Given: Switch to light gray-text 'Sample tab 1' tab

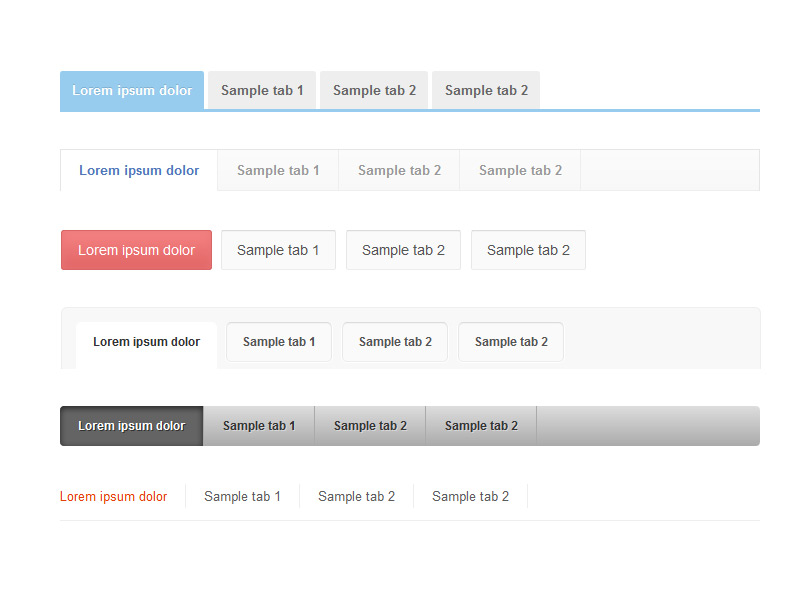Looking at the screenshot, I should click(278, 170).
